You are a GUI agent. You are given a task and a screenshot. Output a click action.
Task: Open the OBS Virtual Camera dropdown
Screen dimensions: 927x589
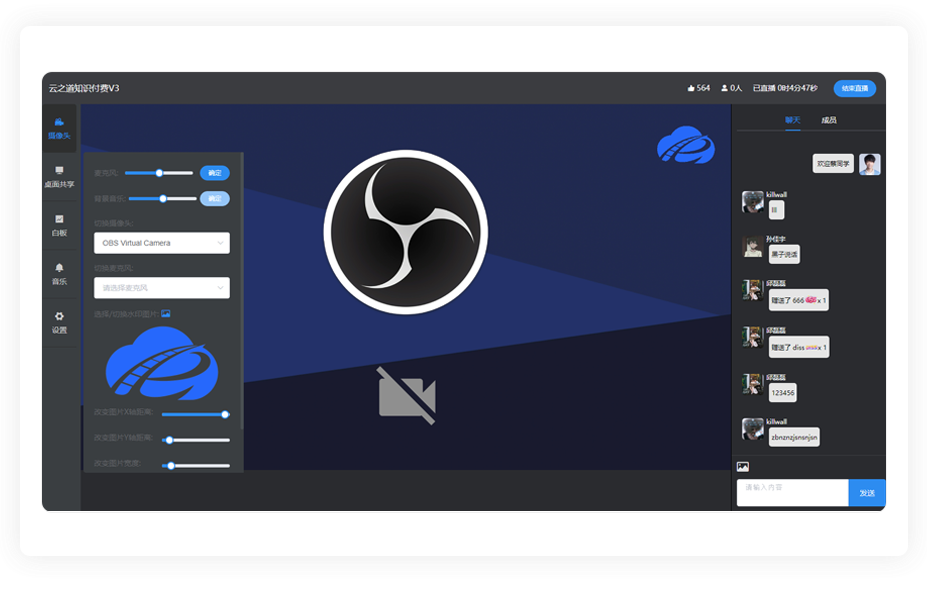click(161, 243)
